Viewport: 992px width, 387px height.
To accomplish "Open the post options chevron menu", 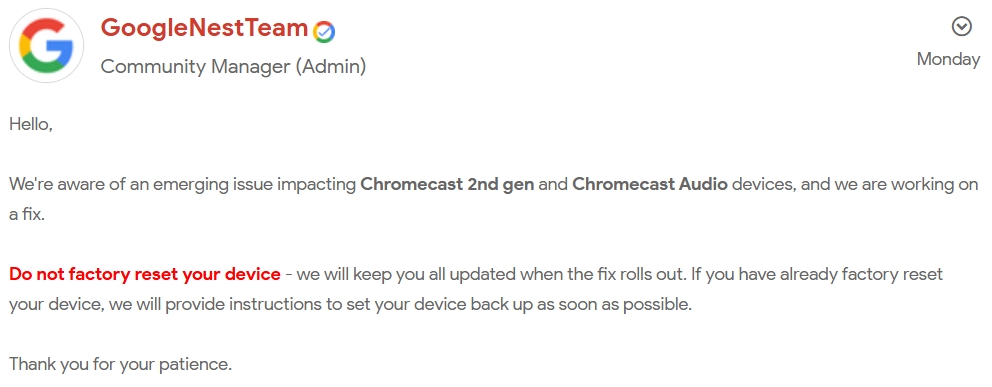I will 961,27.
